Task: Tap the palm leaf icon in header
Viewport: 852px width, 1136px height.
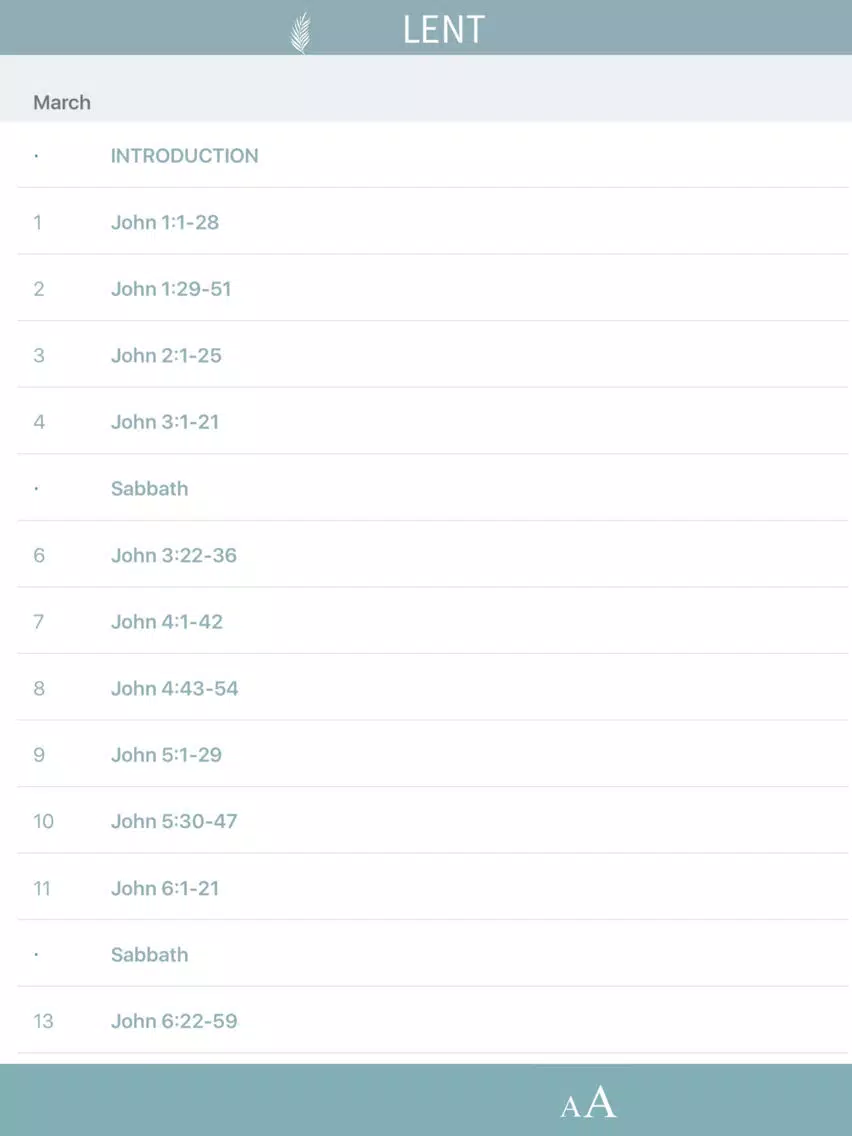Action: click(x=301, y=32)
